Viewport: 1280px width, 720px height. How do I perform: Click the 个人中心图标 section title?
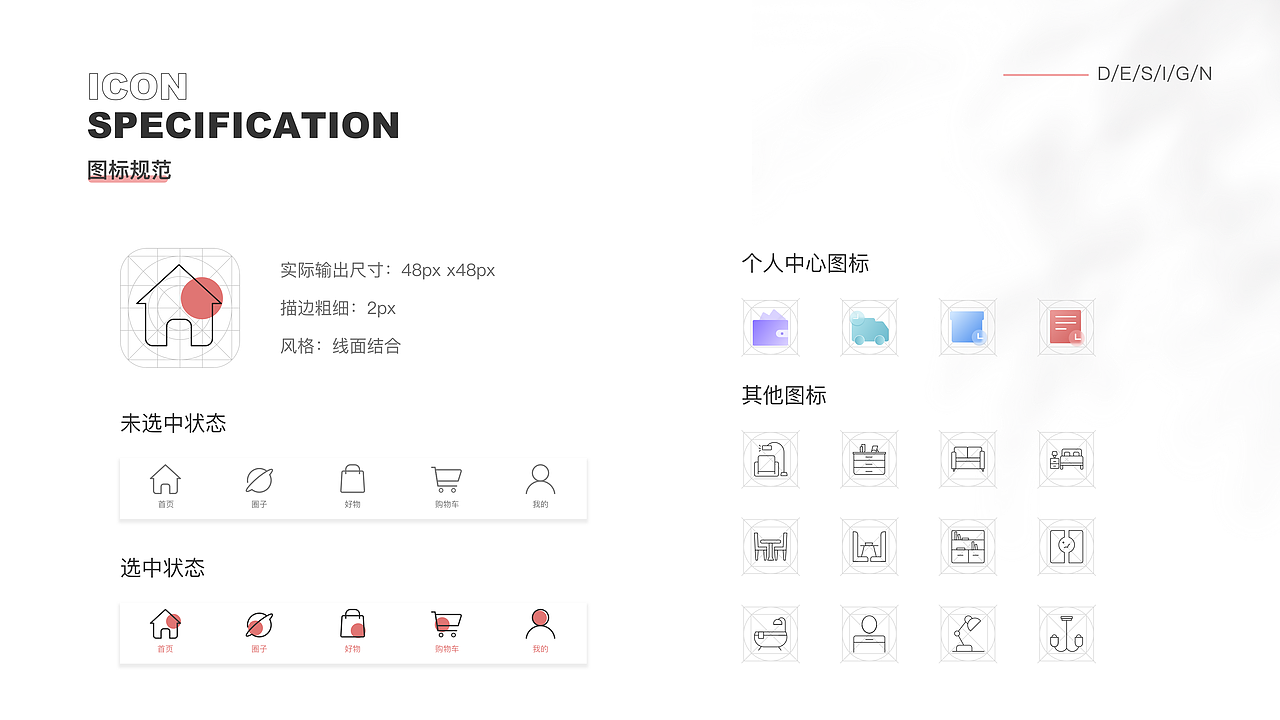pyautogui.click(x=805, y=263)
